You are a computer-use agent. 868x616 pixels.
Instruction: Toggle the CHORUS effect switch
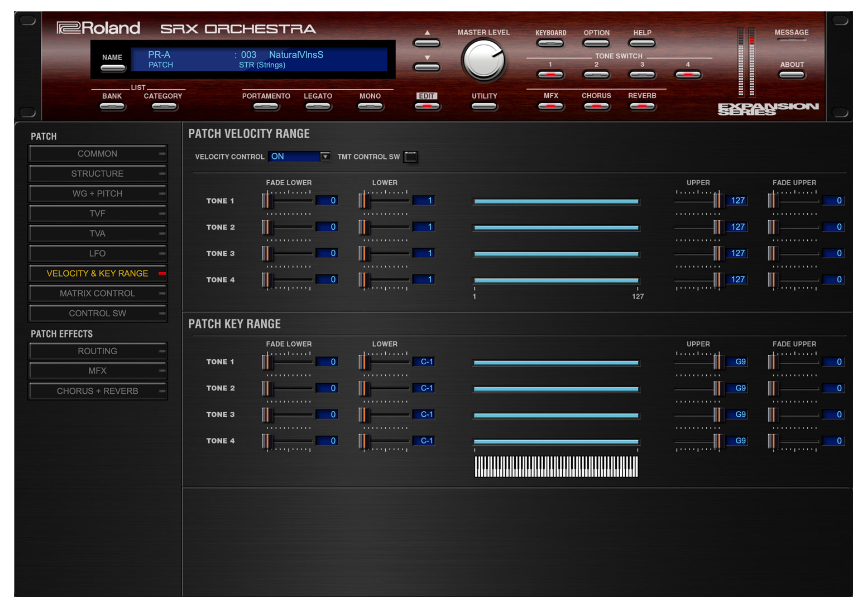(596, 106)
